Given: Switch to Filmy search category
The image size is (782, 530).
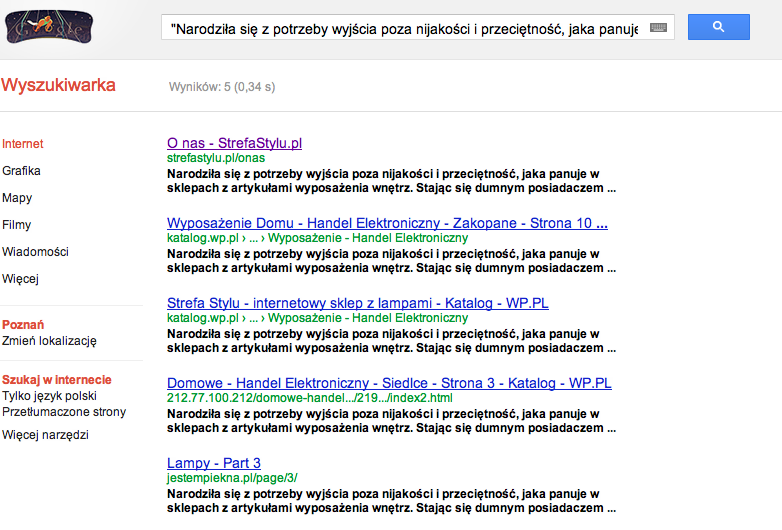Looking at the screenshot, I should pyautogui.click(x=16, y=225).
